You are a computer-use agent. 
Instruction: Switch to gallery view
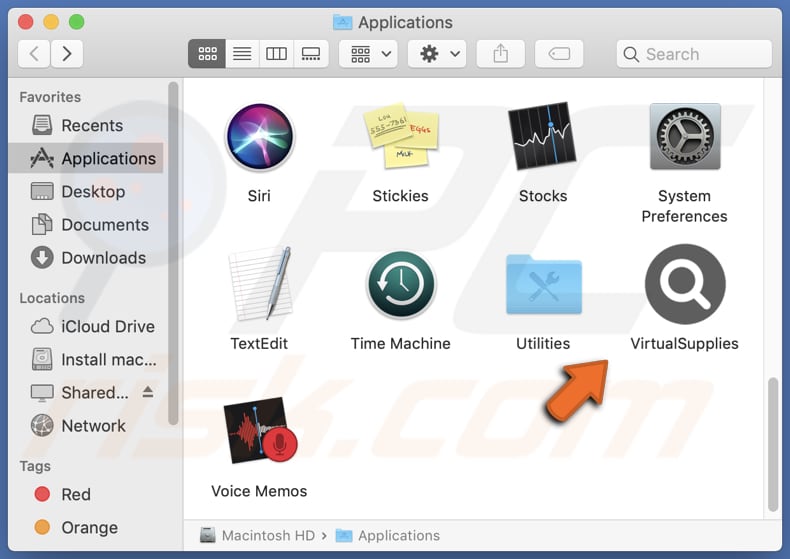pyautogui.click(x=311, y=53)
